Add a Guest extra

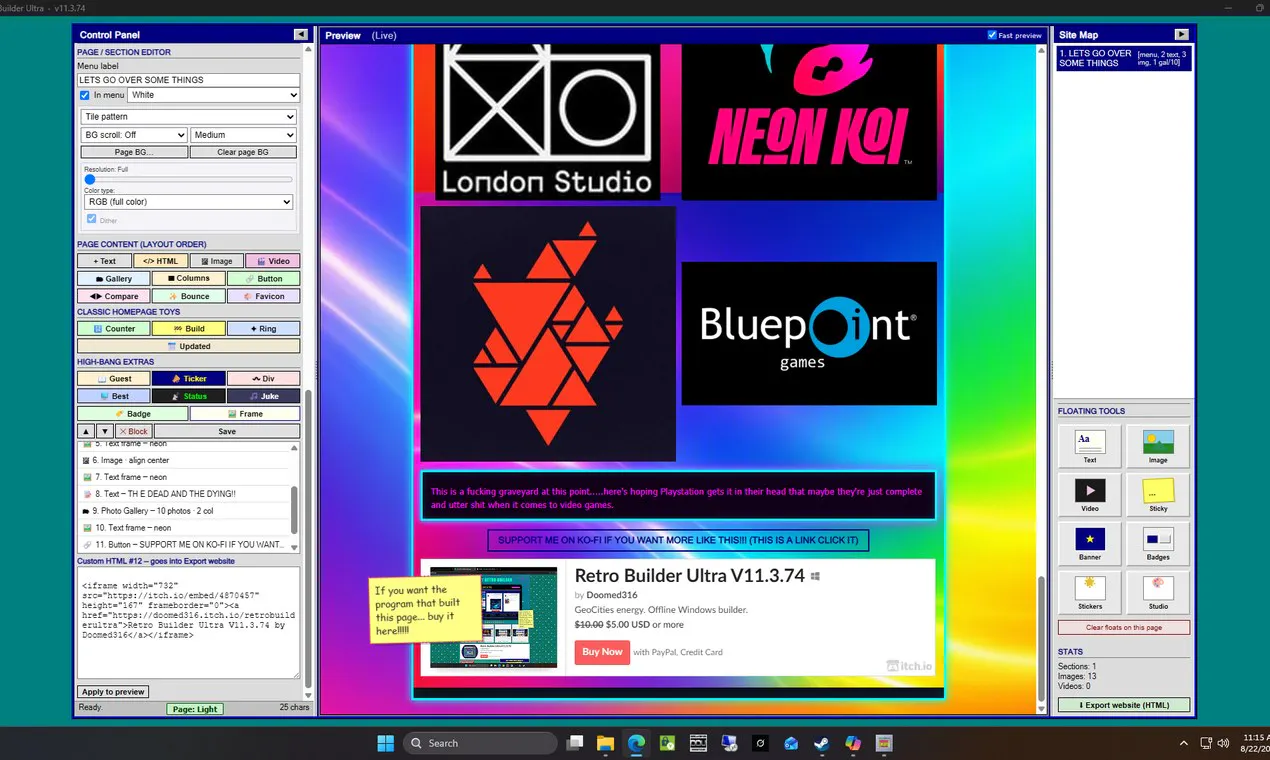coord(113,379)
